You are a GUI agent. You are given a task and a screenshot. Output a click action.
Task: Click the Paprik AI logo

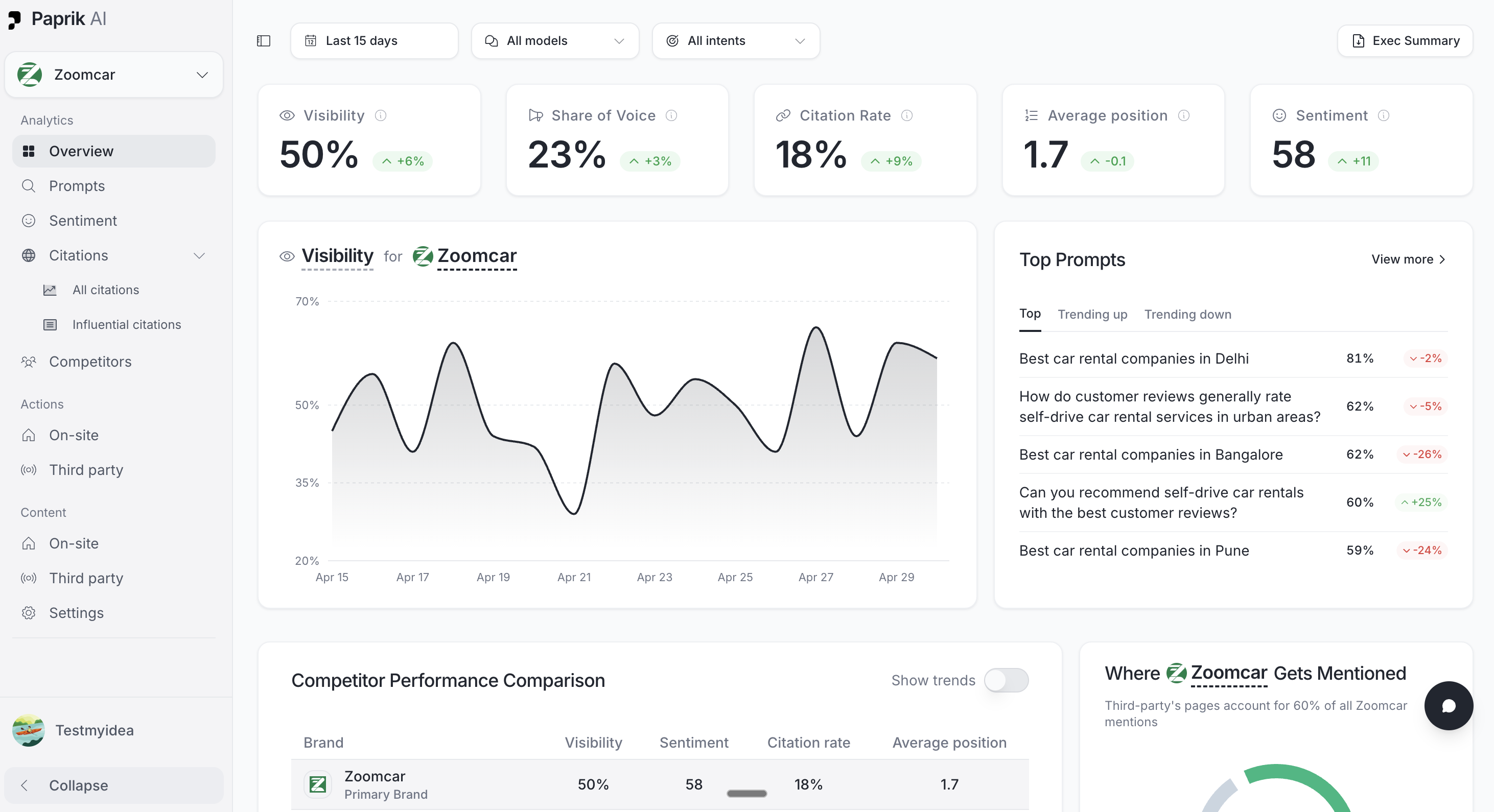pyautogui.click(x=57, y=19)
